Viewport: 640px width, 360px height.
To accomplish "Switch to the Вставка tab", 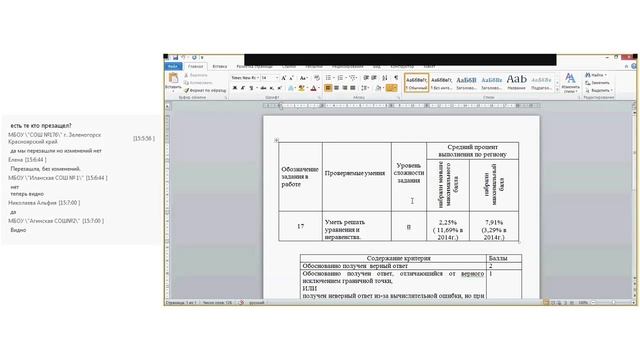I will pyautogui.click(x=220, y=66).
